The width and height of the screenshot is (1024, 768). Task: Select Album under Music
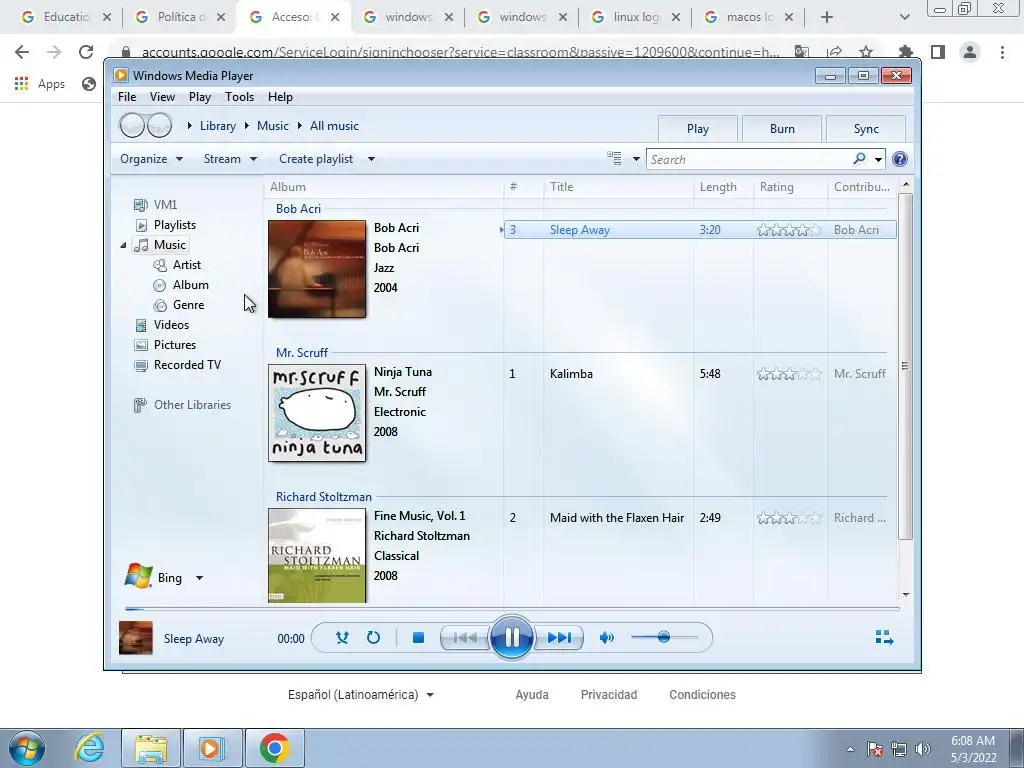190,285
